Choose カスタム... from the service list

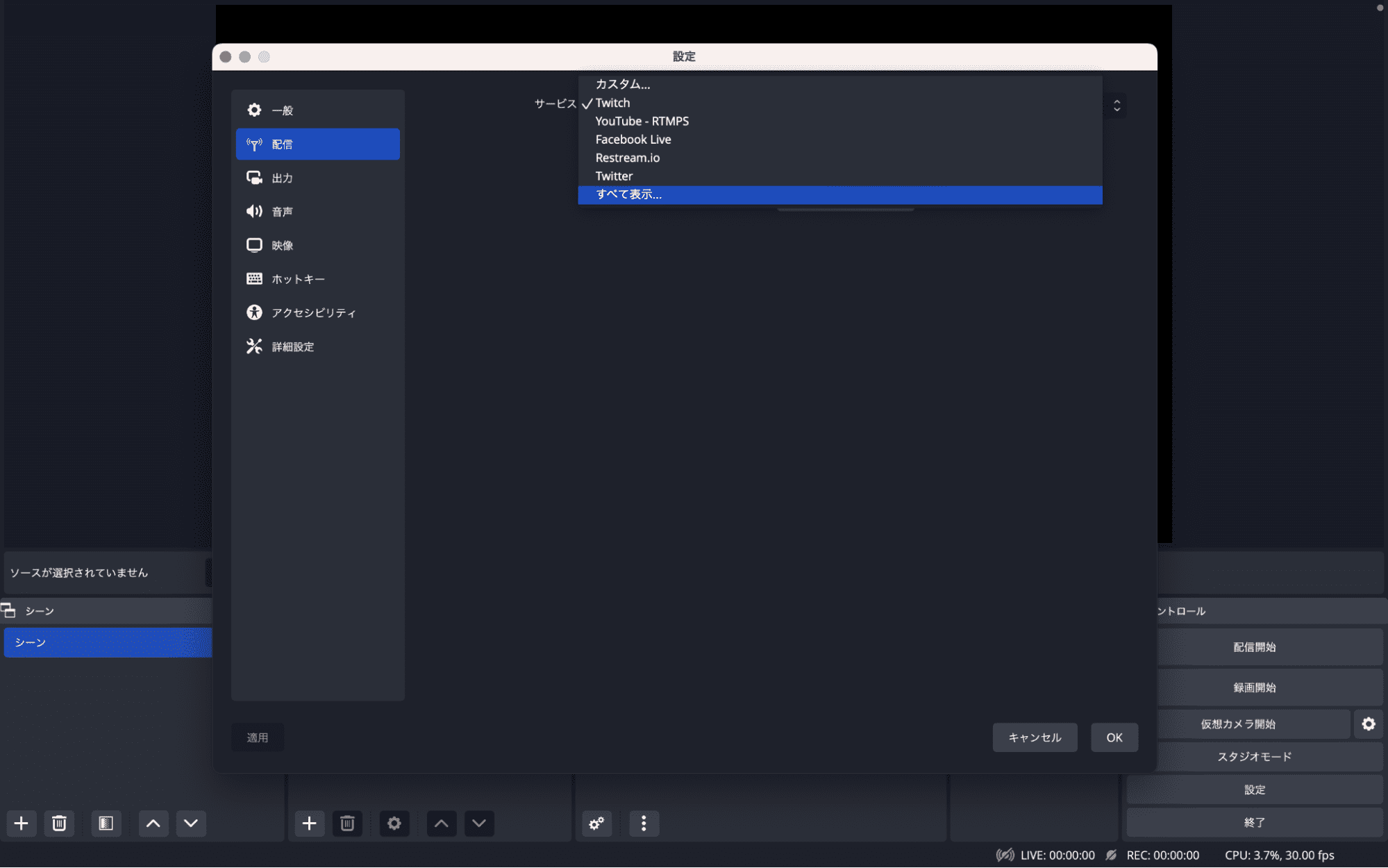pyautogui.click(x=839, y=84)
